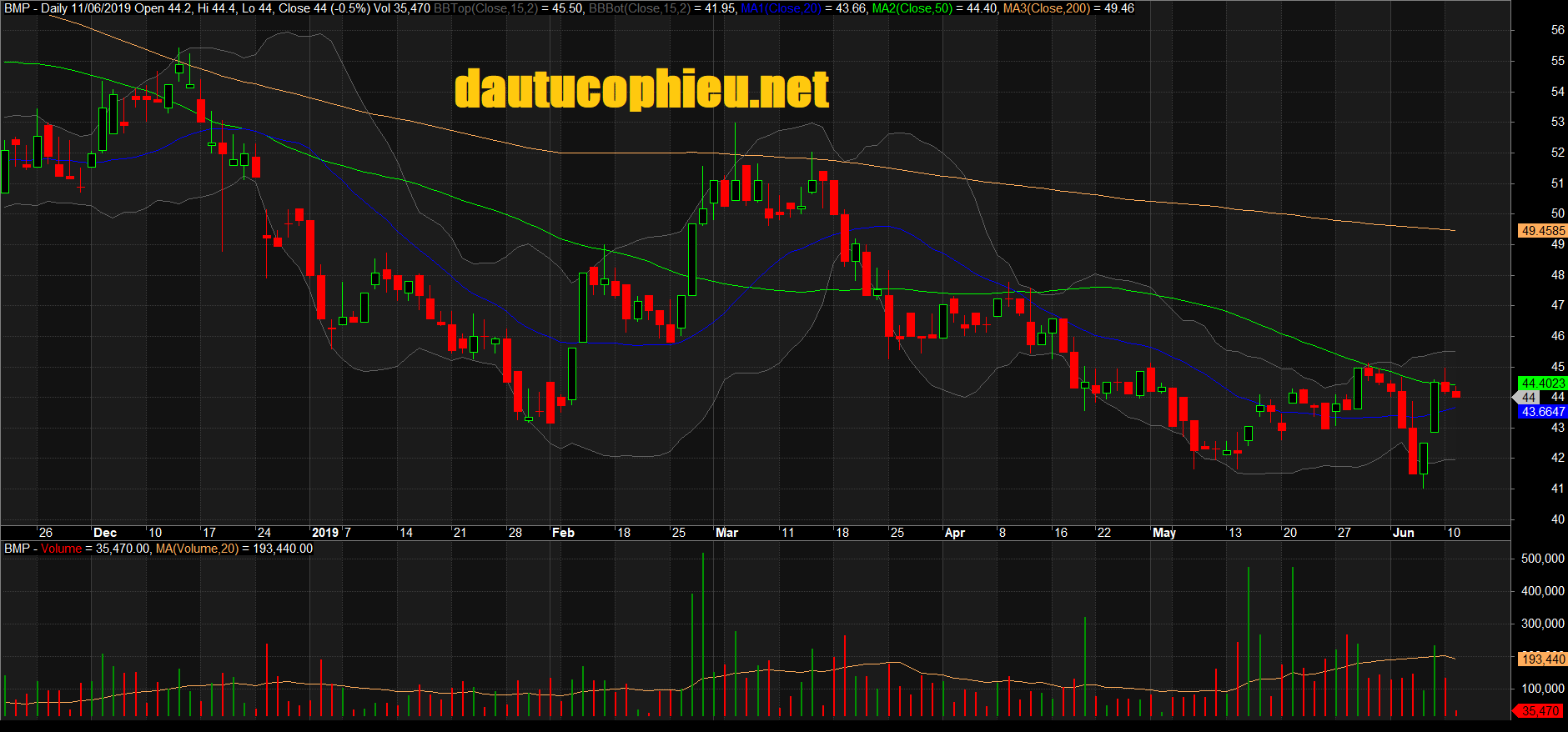Click the current price marker 44
1568x732 pixels.
1528,398
